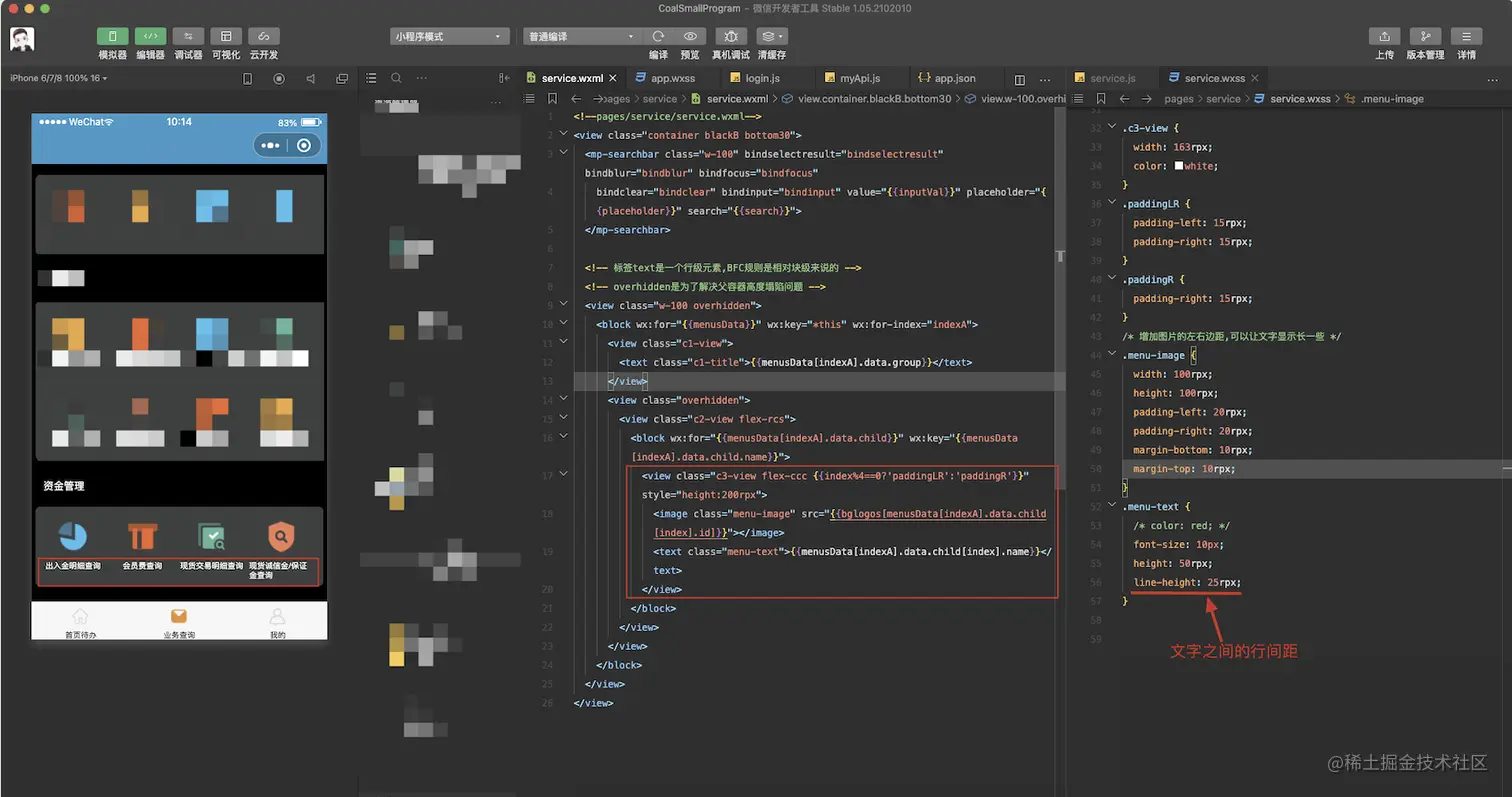Screen dimensions: 1512x797
Task: Click the split editor icon
Action: [x=1020, y=78]
